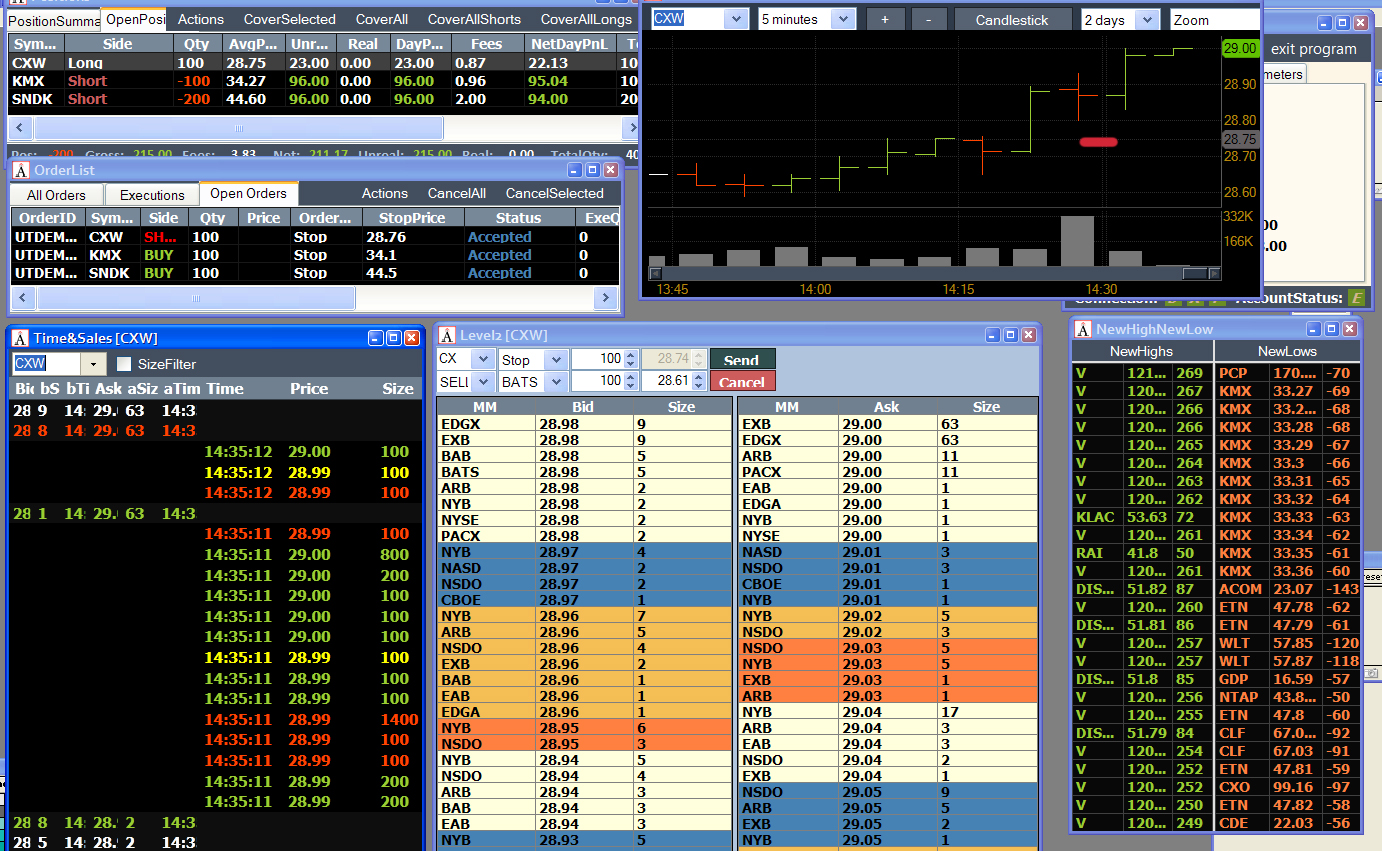Click CancelAll in the OrderList menu

coord(457,193)
